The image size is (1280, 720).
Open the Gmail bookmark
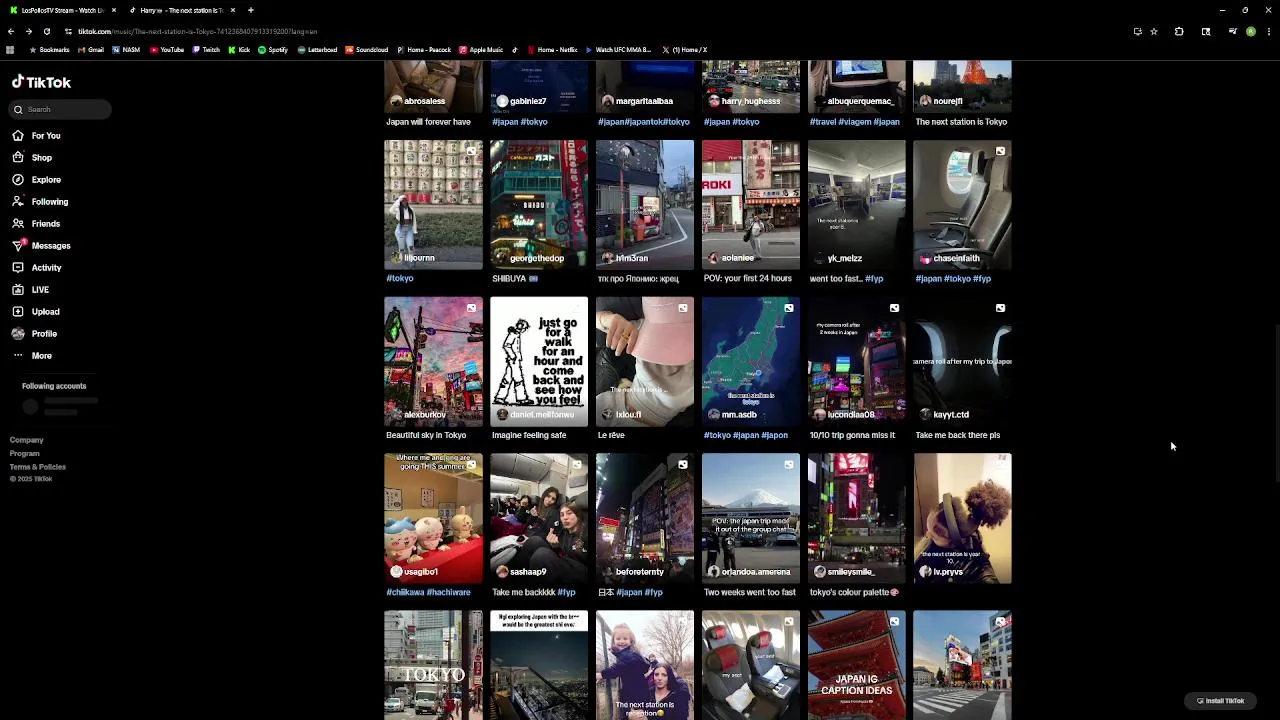(91, 50)
